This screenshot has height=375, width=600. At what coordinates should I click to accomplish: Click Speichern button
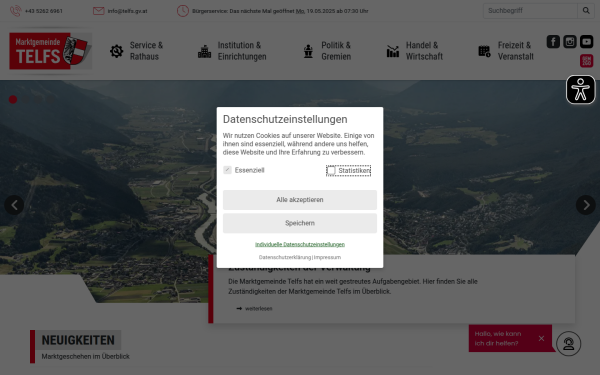coord(300,223)
